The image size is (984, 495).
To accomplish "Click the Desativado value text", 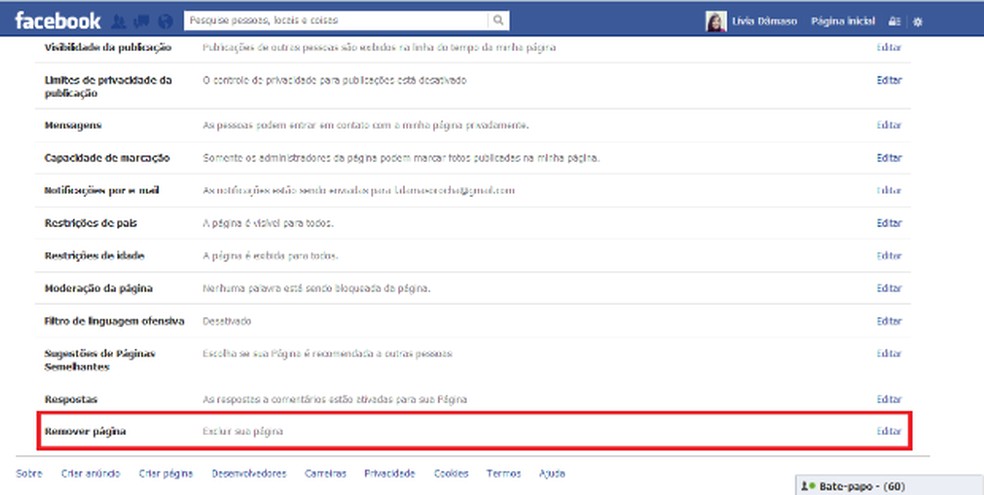I will tap(227, 321).
